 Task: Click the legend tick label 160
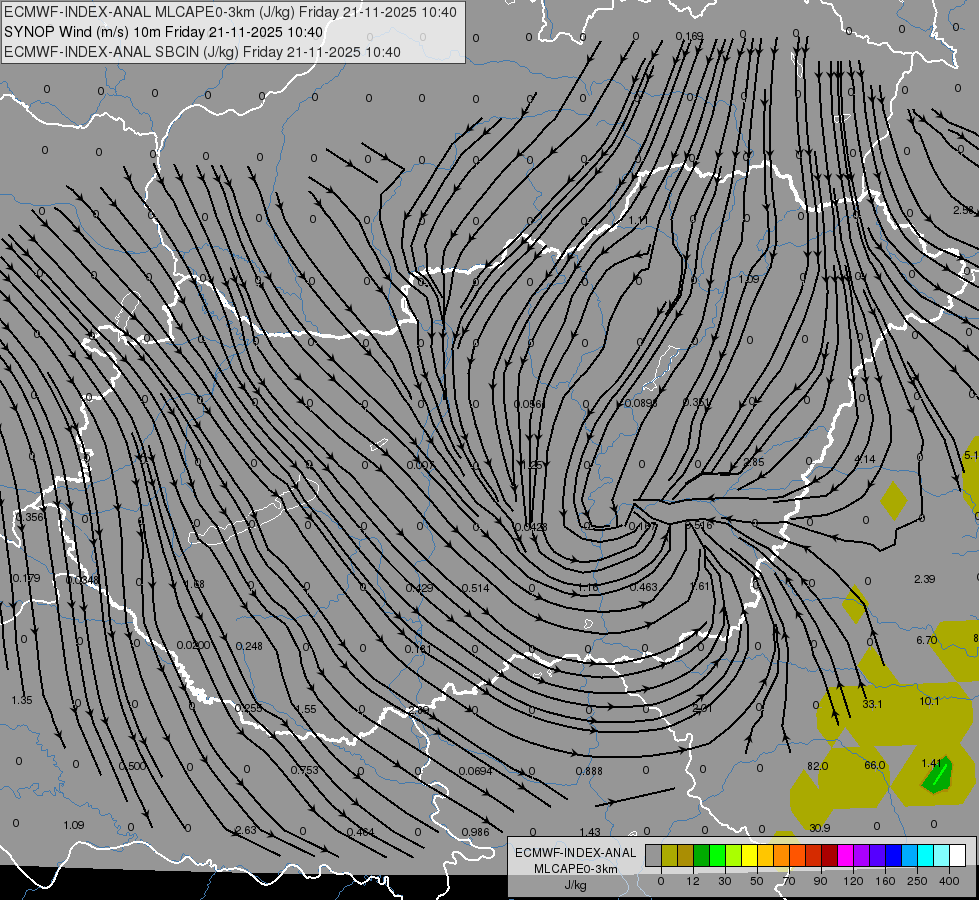885,881
